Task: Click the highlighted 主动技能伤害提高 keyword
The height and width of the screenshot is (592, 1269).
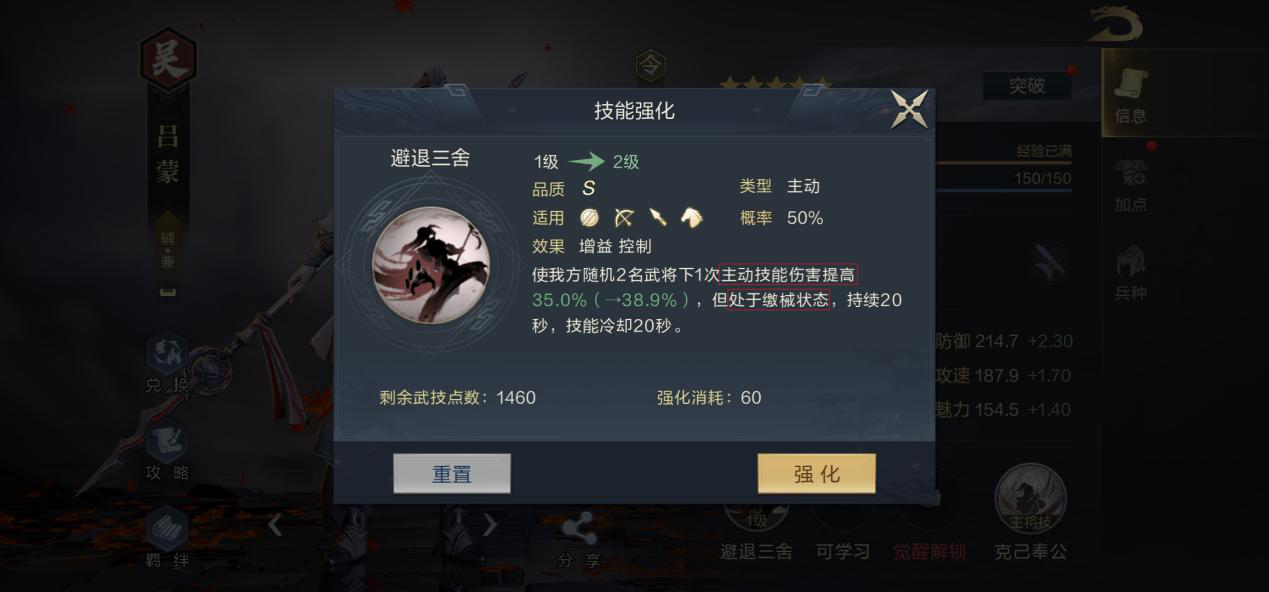Action: [x=789, y=275]
